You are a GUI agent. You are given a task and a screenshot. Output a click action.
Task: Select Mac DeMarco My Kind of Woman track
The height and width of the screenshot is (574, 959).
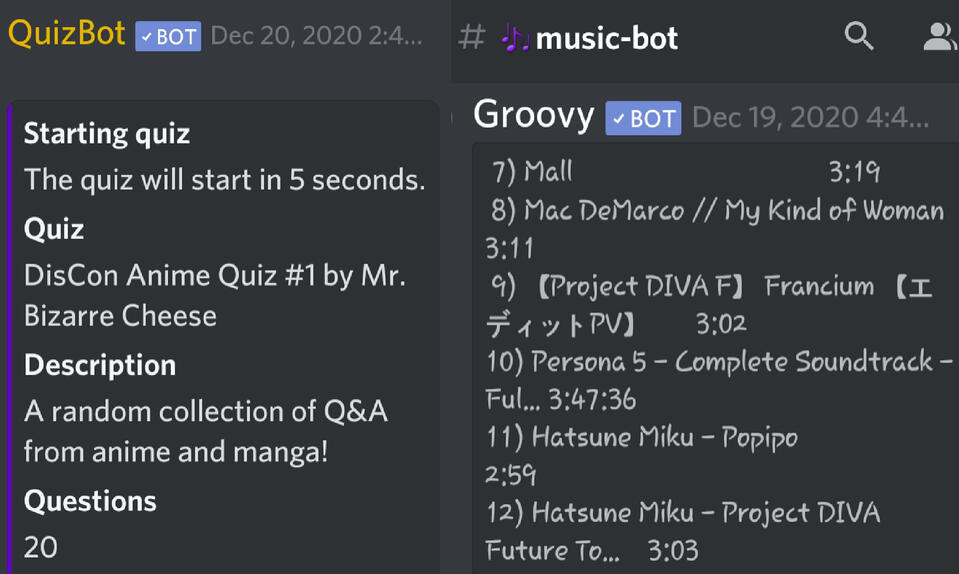click(x=732, y=211)
